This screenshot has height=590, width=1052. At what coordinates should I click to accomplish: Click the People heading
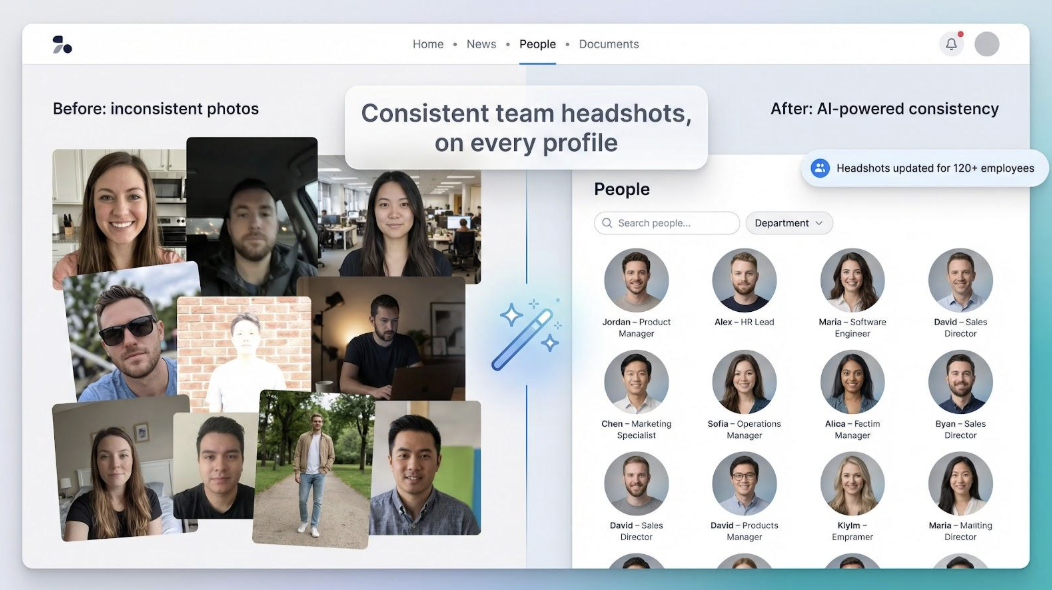pos(621,189)
